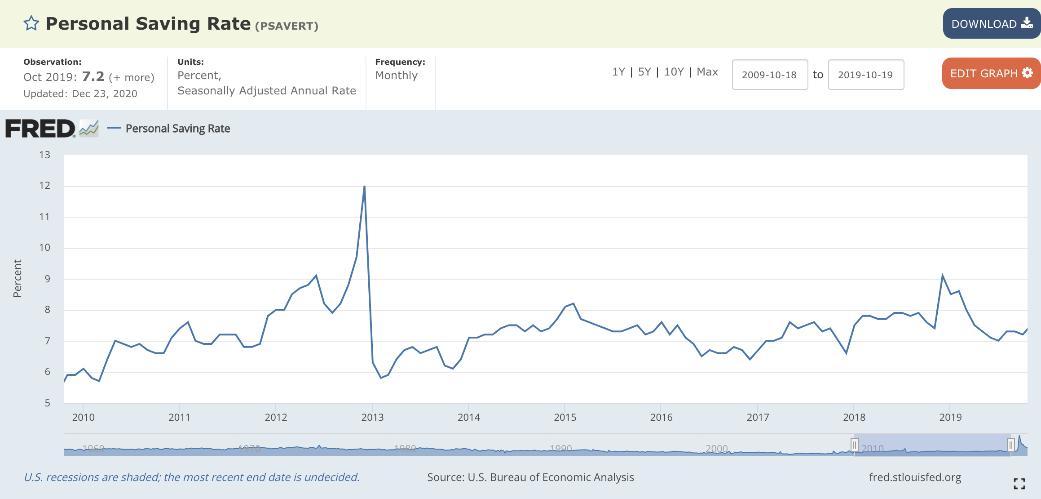Select the 1Y date range
This screenshot has height=499, width=1041.
[x=619, y=72]
